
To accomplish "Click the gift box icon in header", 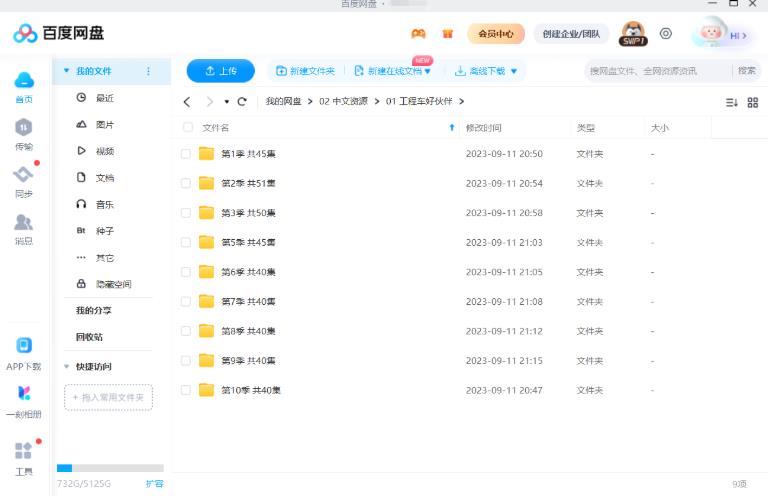I will coord(447,33).
